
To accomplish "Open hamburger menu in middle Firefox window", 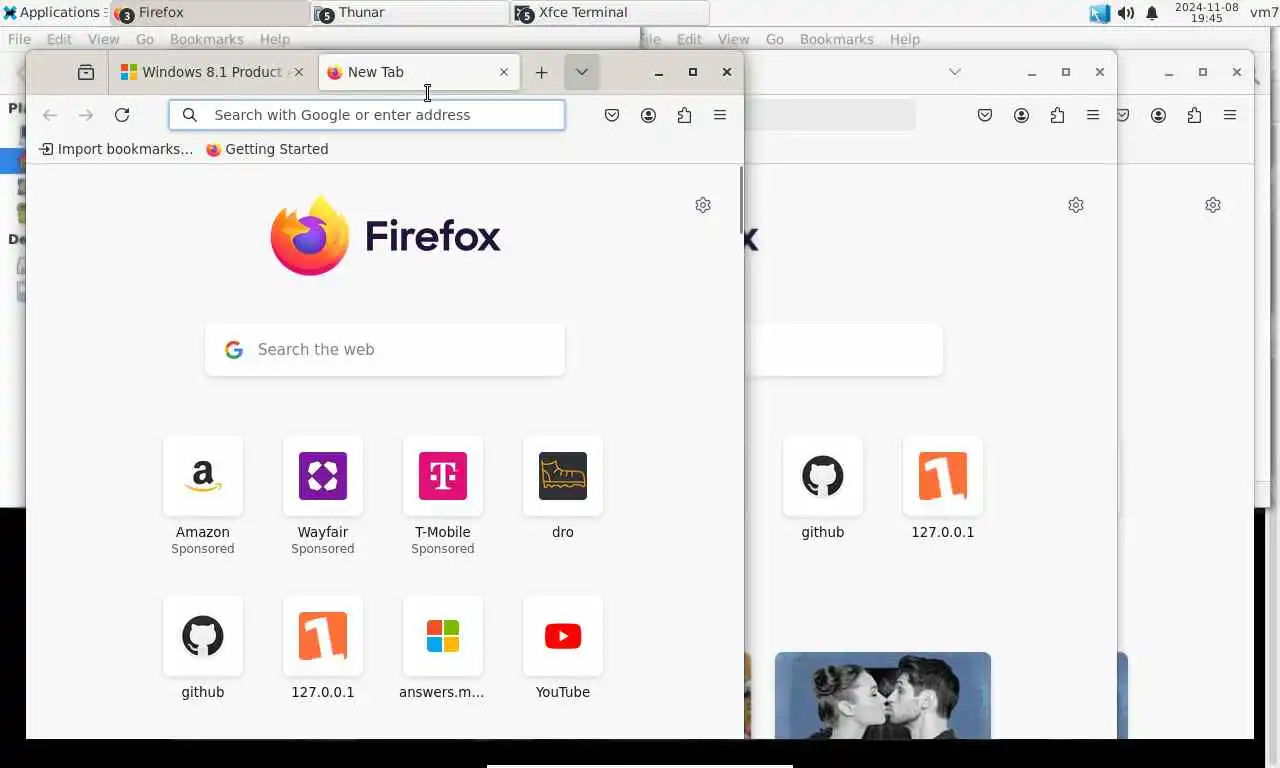I will click(1093, 115).
